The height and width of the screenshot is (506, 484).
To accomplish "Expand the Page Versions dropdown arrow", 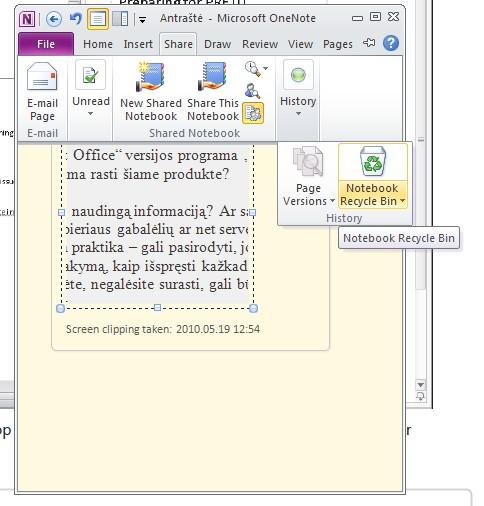I will [x=332, y=201].
